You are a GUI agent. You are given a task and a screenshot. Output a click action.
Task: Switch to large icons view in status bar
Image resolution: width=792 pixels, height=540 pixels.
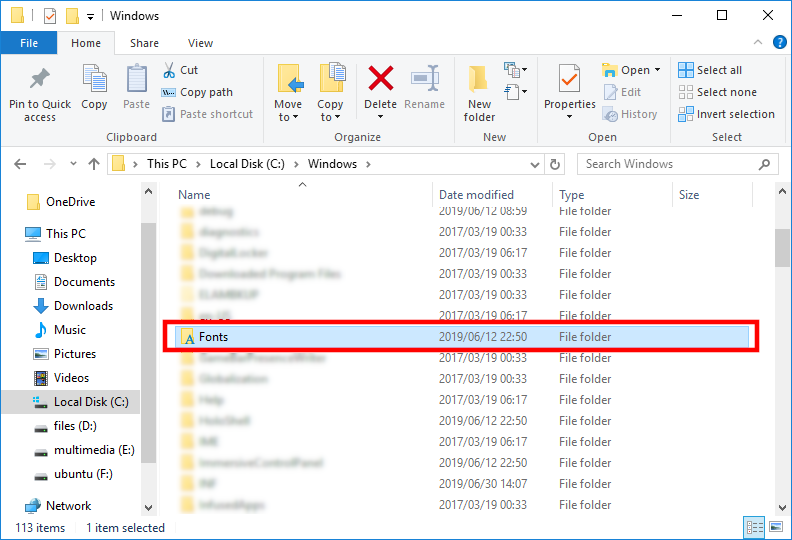774,527
